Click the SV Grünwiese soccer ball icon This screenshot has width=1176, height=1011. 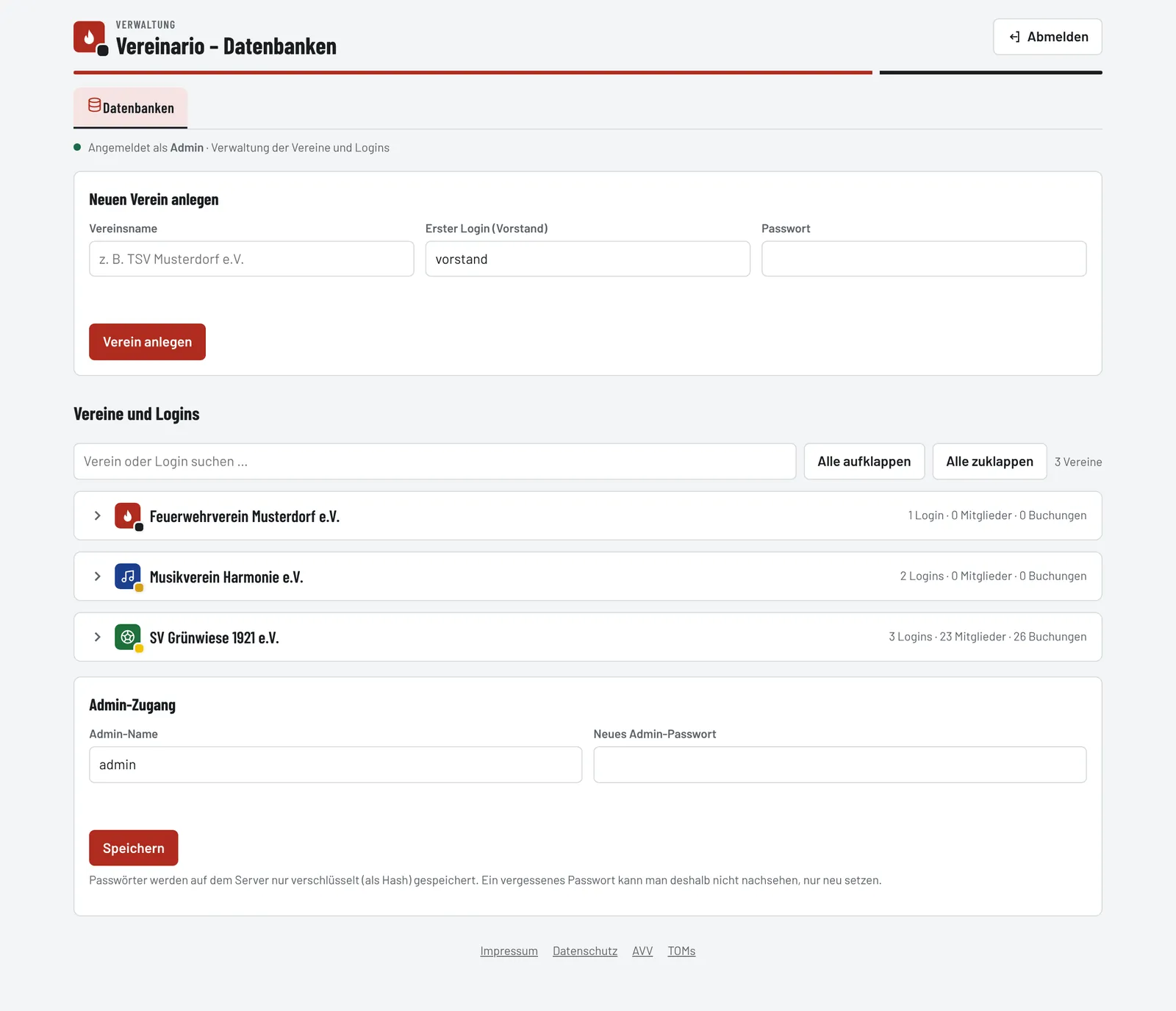tap(128, 637)
